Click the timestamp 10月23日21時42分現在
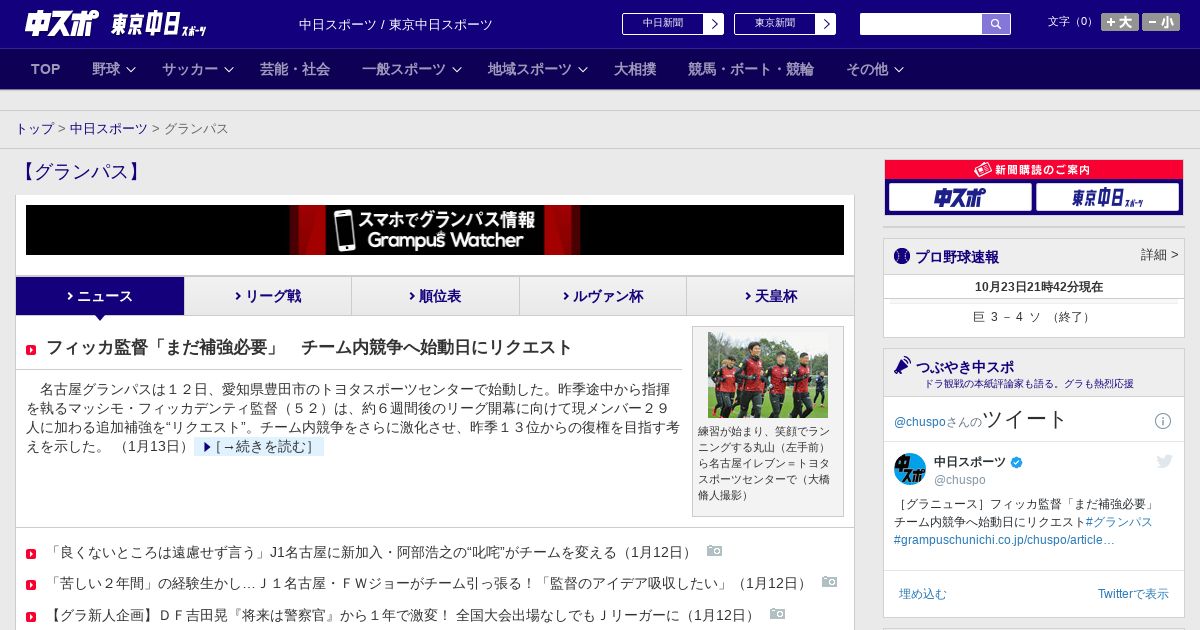Image resolution: width=1200 pixels, height=630 pixels. pyautogui.click(x=1039, y=287)
